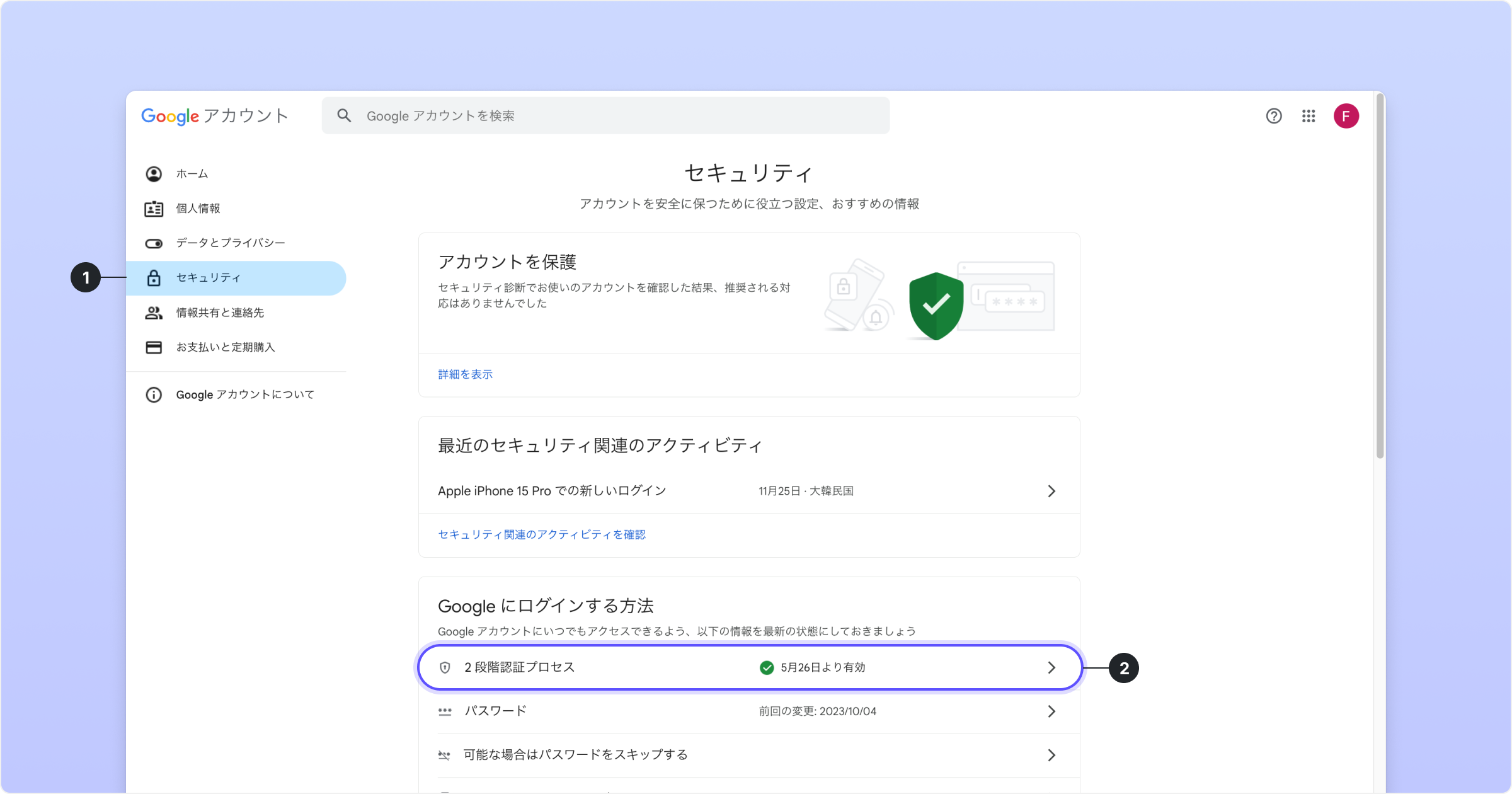Click the ホーム person icon in sidebar
The height and width of the screenshot is (794, 1512).
[154, 174]
